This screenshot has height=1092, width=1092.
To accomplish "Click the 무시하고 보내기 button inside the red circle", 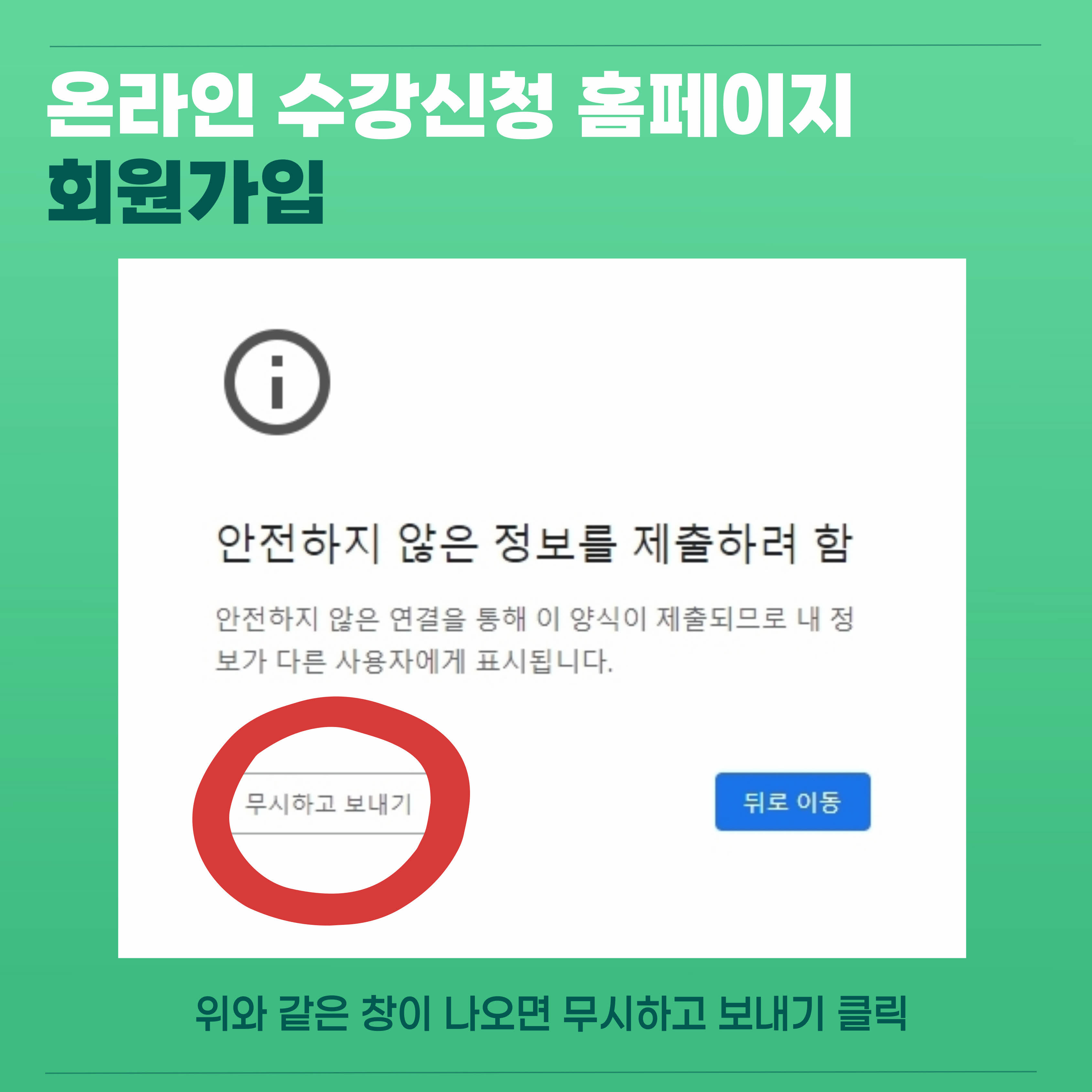I will [328, 803].
